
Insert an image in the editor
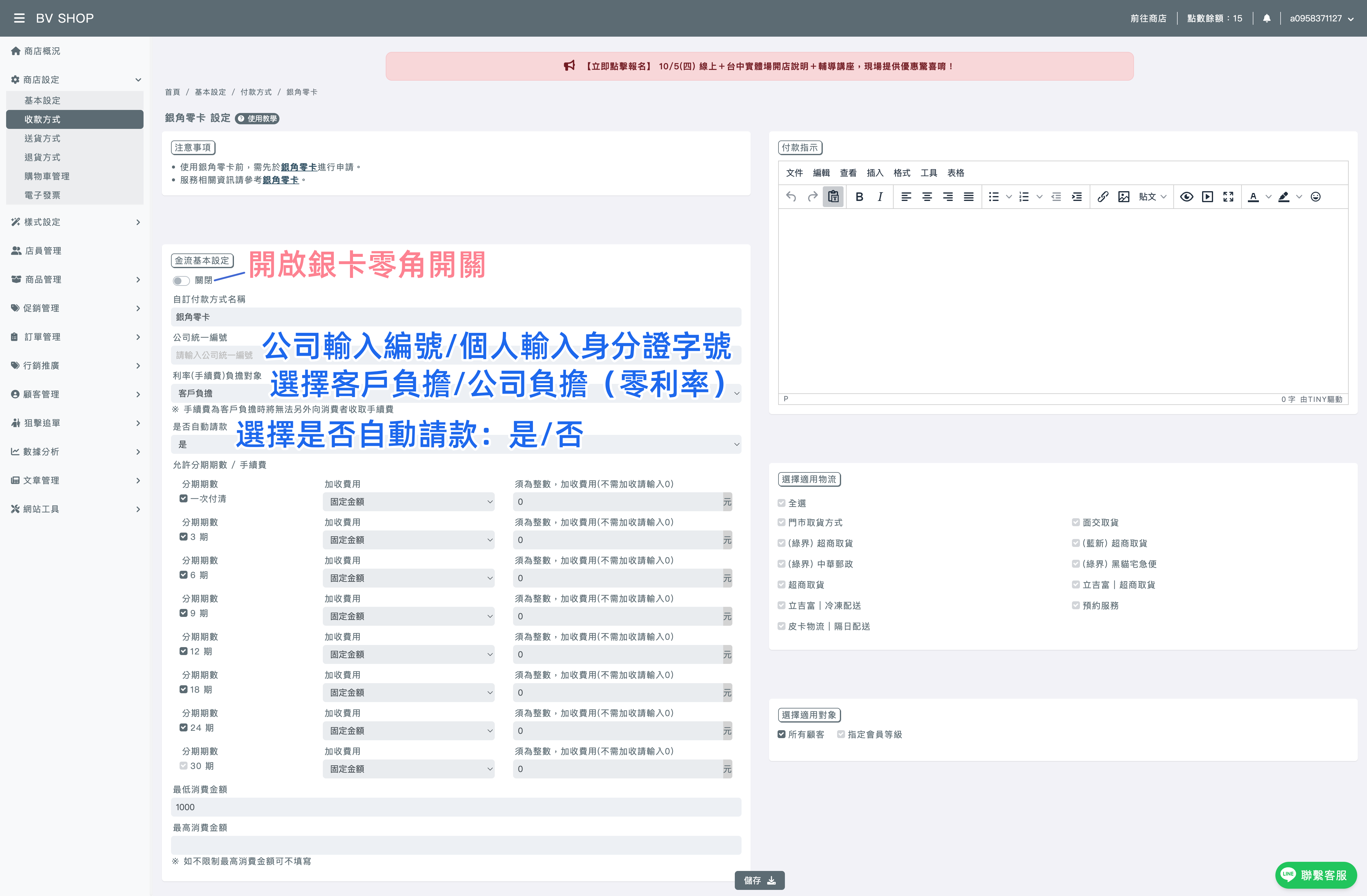pyautogui.click(x=1124, y=197)
